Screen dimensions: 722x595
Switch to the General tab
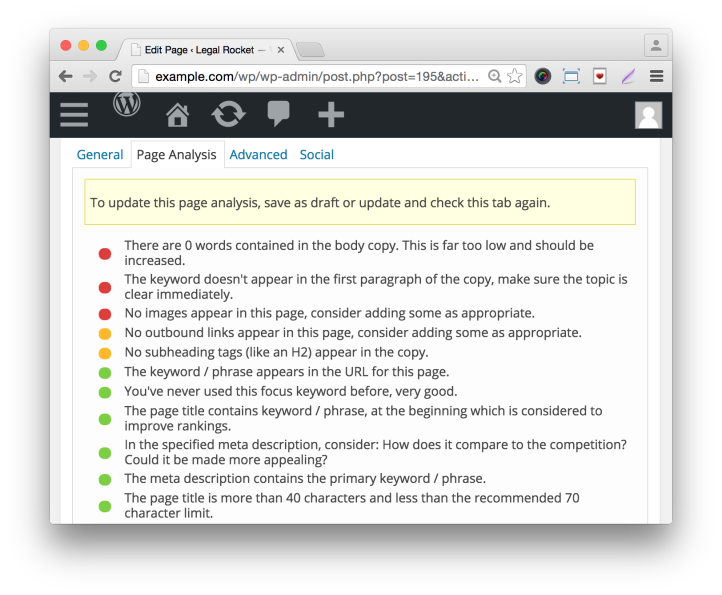point(100,155)
